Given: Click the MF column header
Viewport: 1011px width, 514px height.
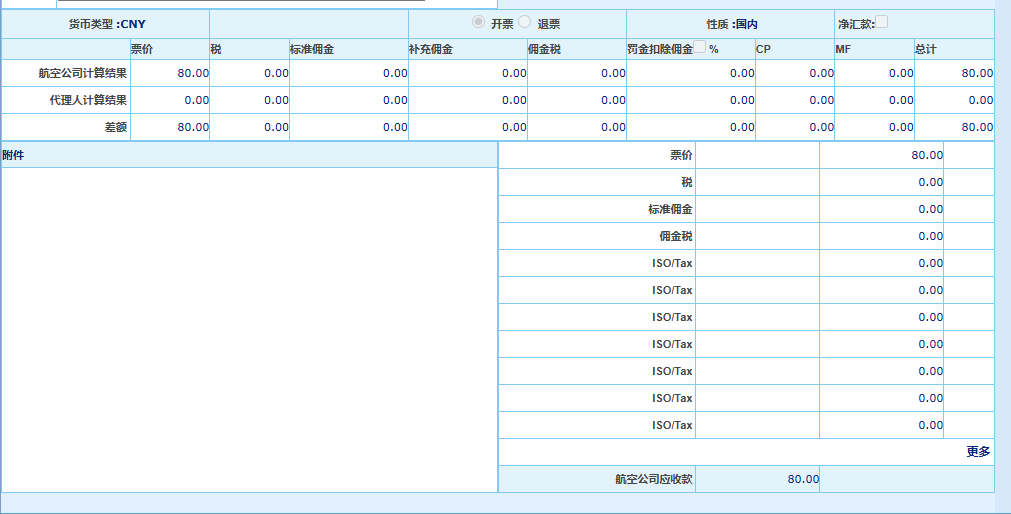Looking at the screenshot, I should pyautogui.click(x=843, y=49).
